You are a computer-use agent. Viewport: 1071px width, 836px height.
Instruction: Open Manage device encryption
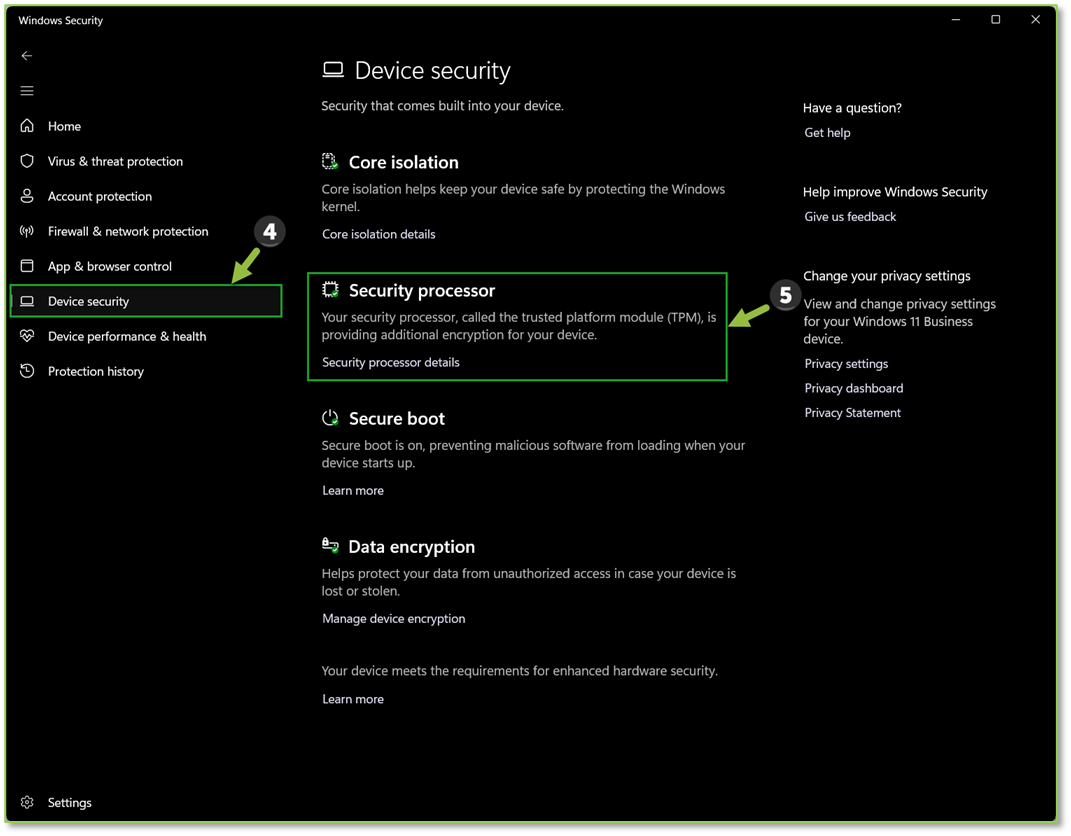tap(393, 618)
